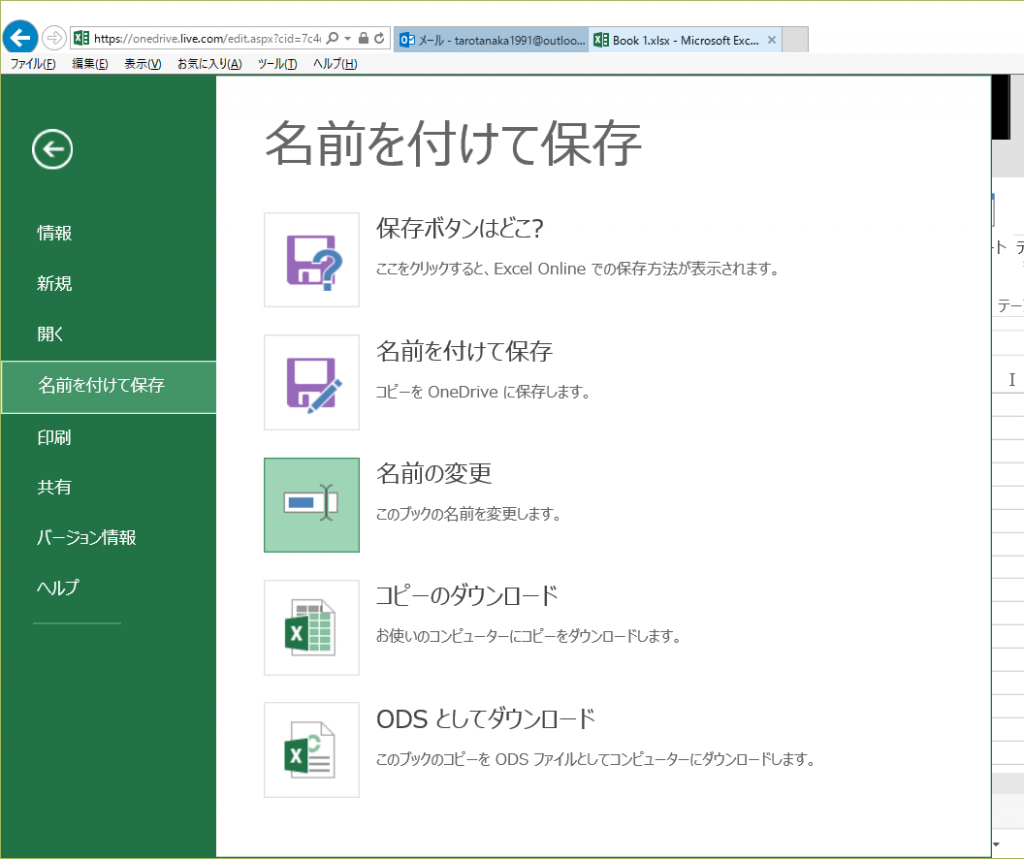The width and height of the screenshot is (1024, 859).
Task: Click the 名前の変更 heading
Action: click(x=434, y=473)
